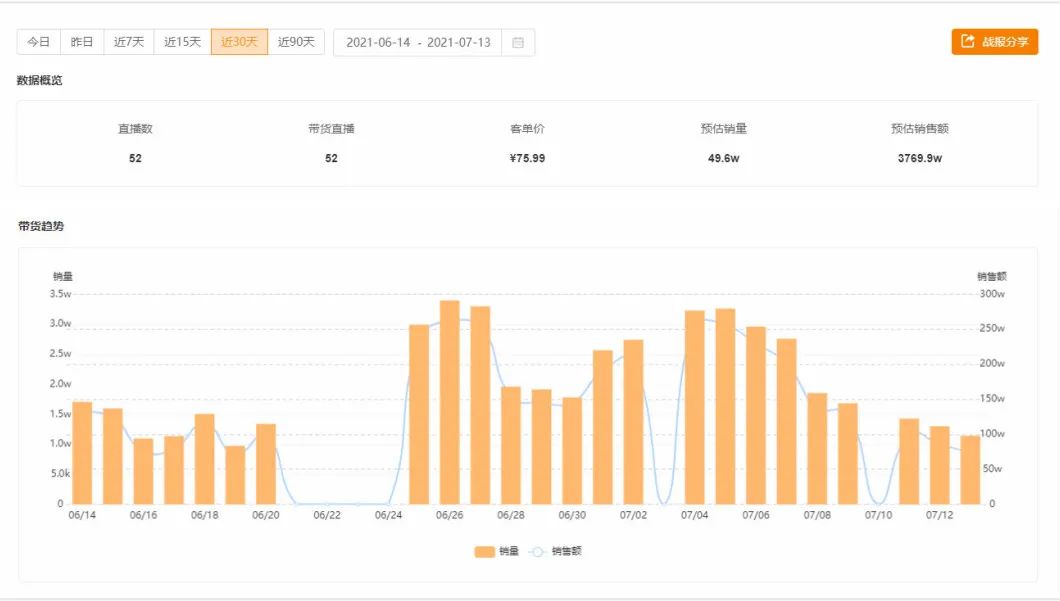Click the 预估销量 value 49.6w
1060x601 pixels.
[x=723, y=158]
